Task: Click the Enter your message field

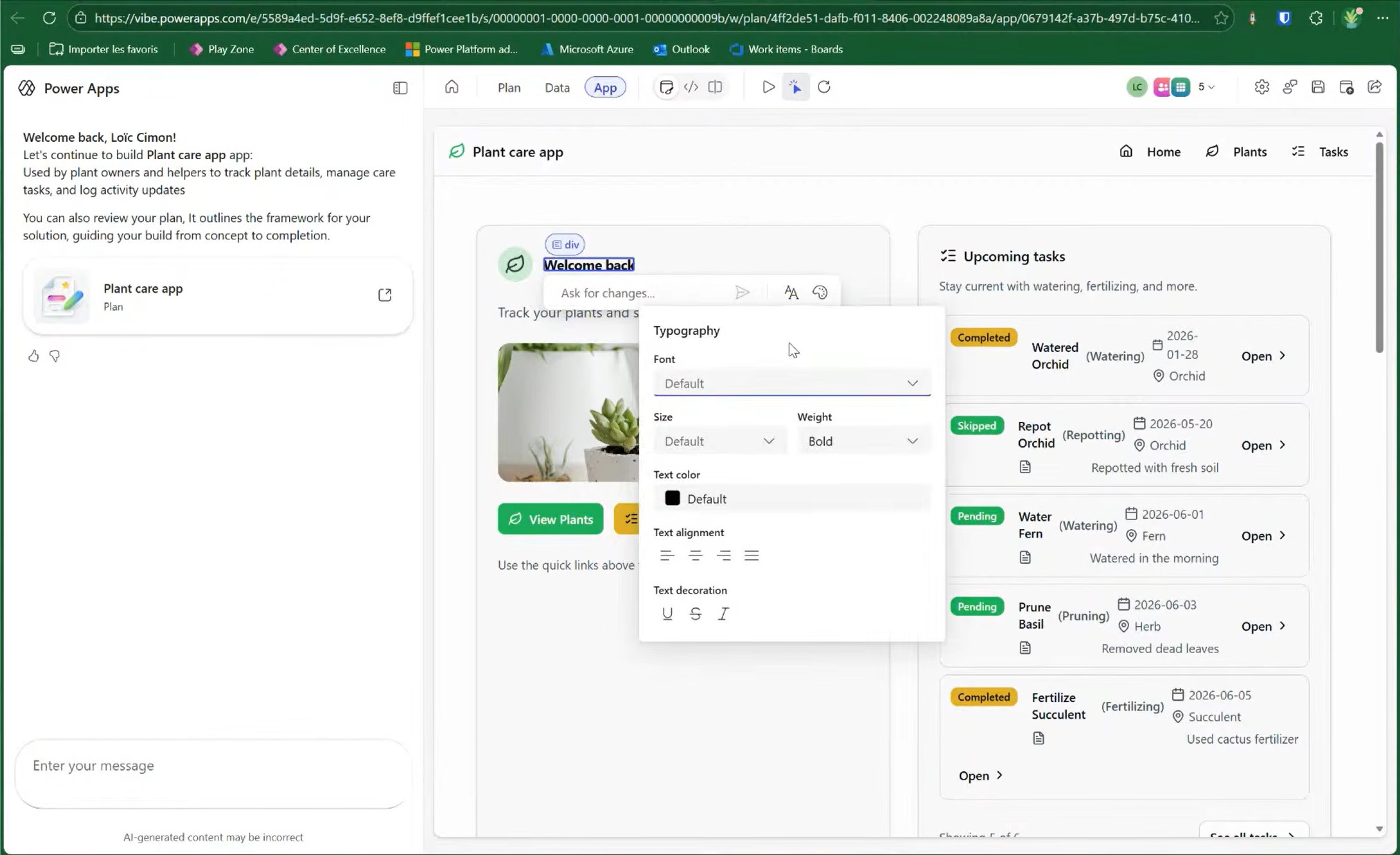Action: click(x=213, y=766)
